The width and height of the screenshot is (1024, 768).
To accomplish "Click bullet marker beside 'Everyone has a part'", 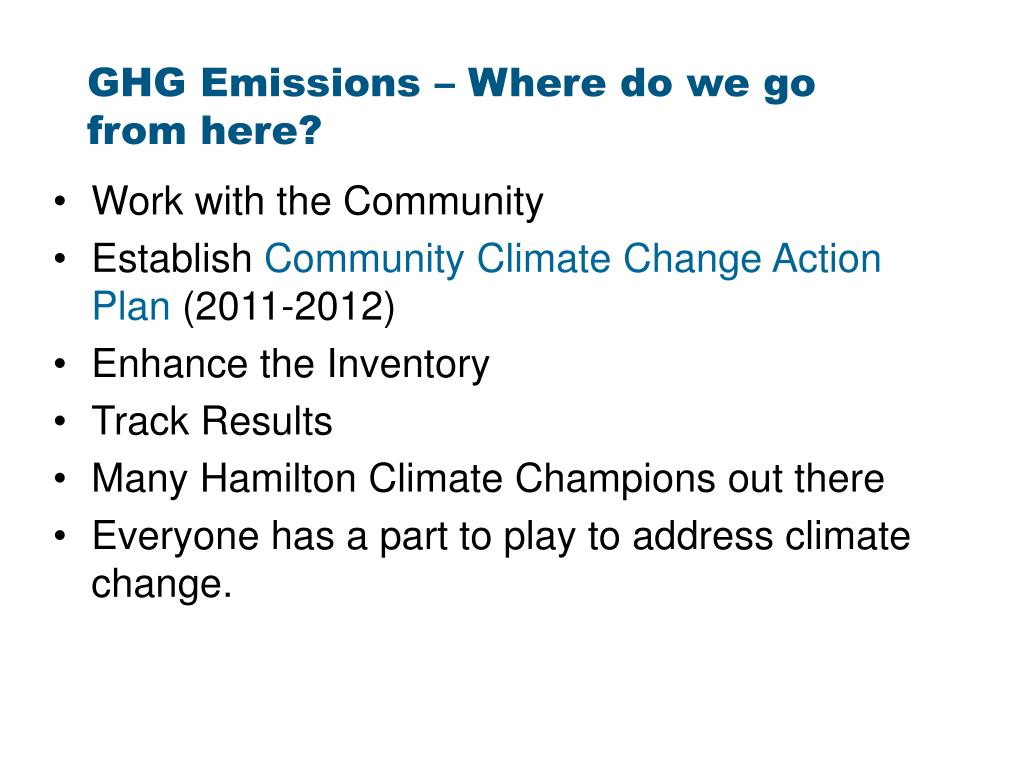I will pos(60,536).
